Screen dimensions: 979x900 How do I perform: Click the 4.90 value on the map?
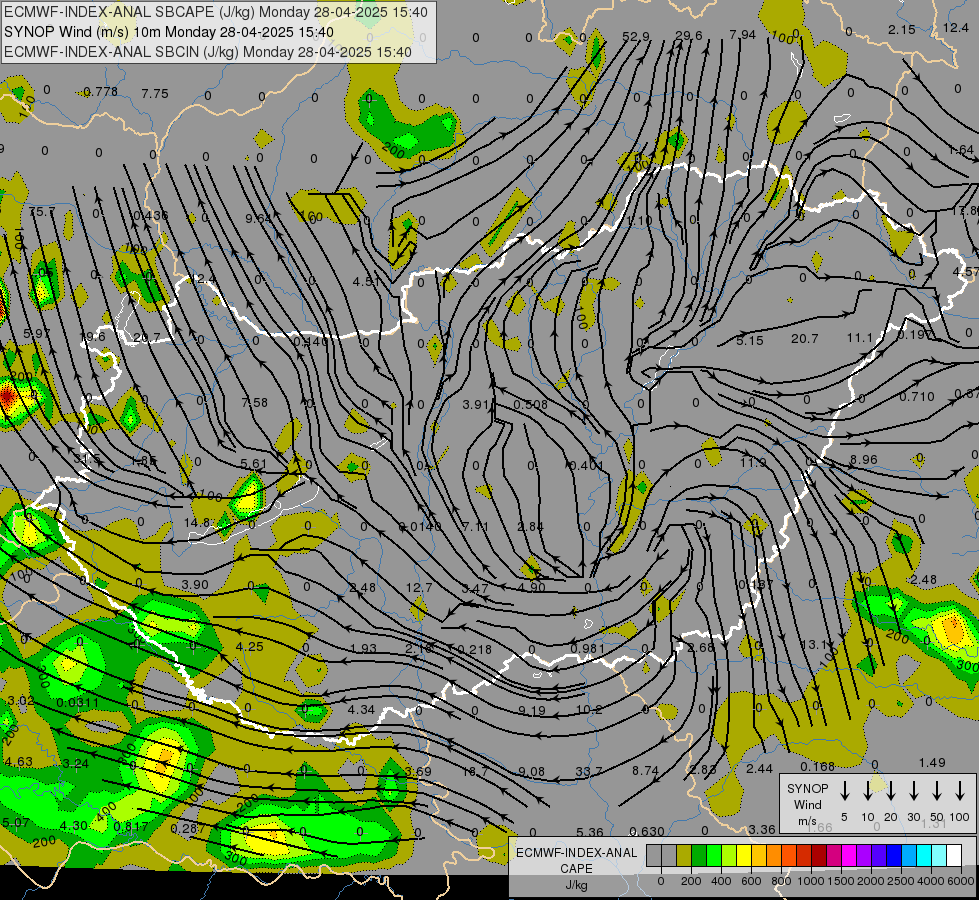(532, 587)
